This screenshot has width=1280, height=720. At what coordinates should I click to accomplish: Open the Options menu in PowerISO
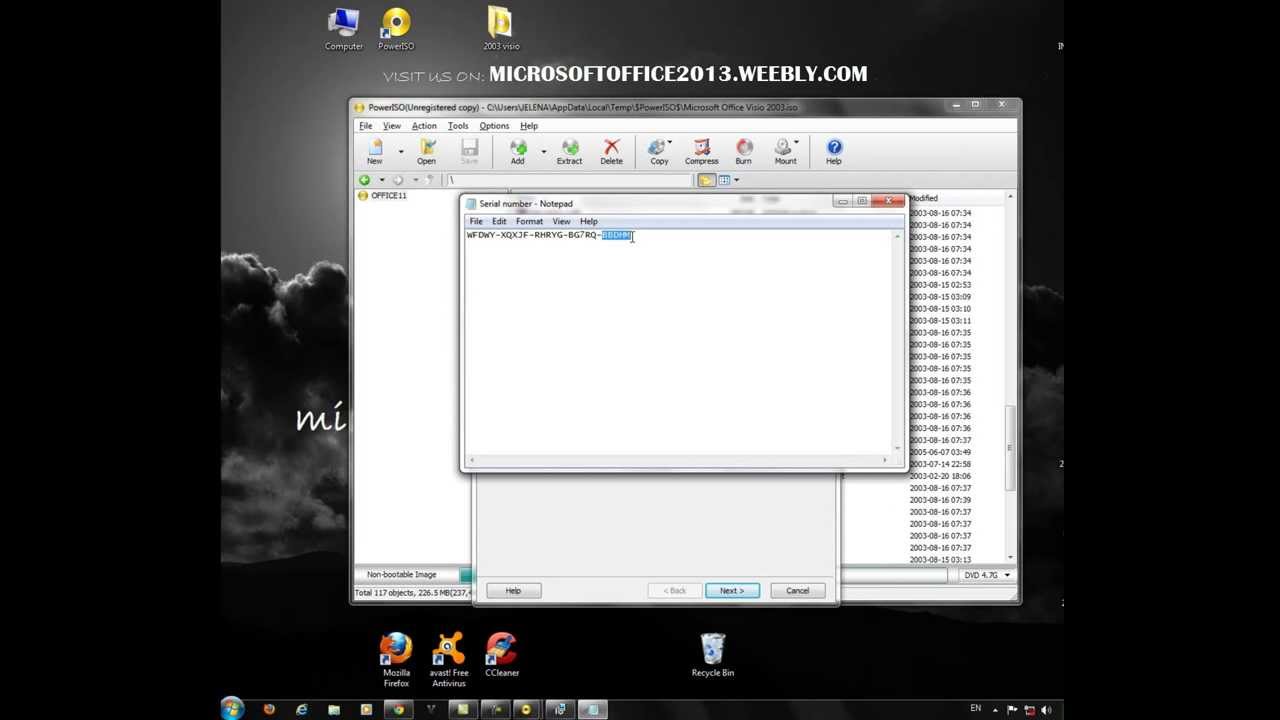[494, 126]
